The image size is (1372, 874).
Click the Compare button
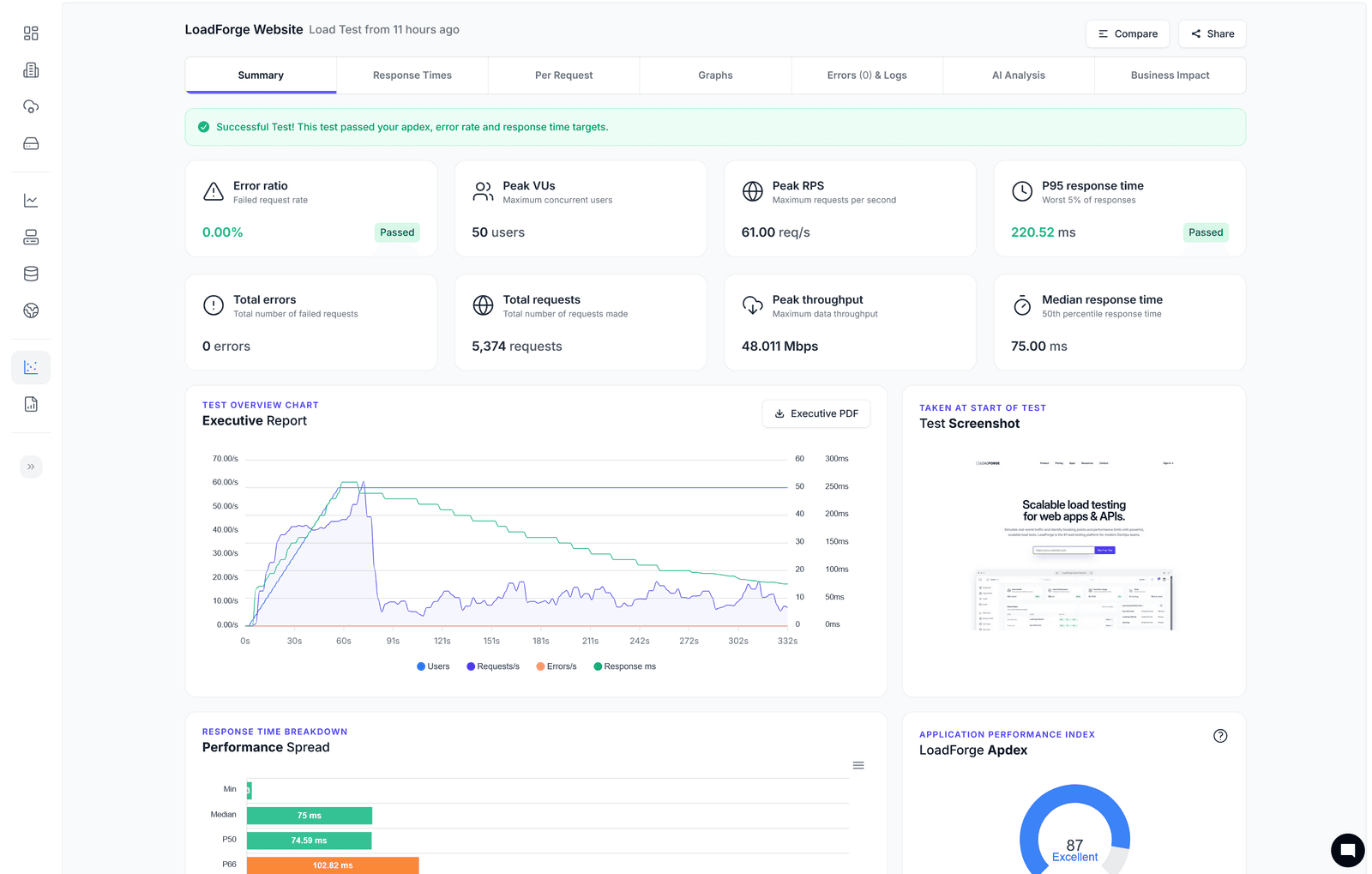pyautogui.click(x=1127, y=34)
